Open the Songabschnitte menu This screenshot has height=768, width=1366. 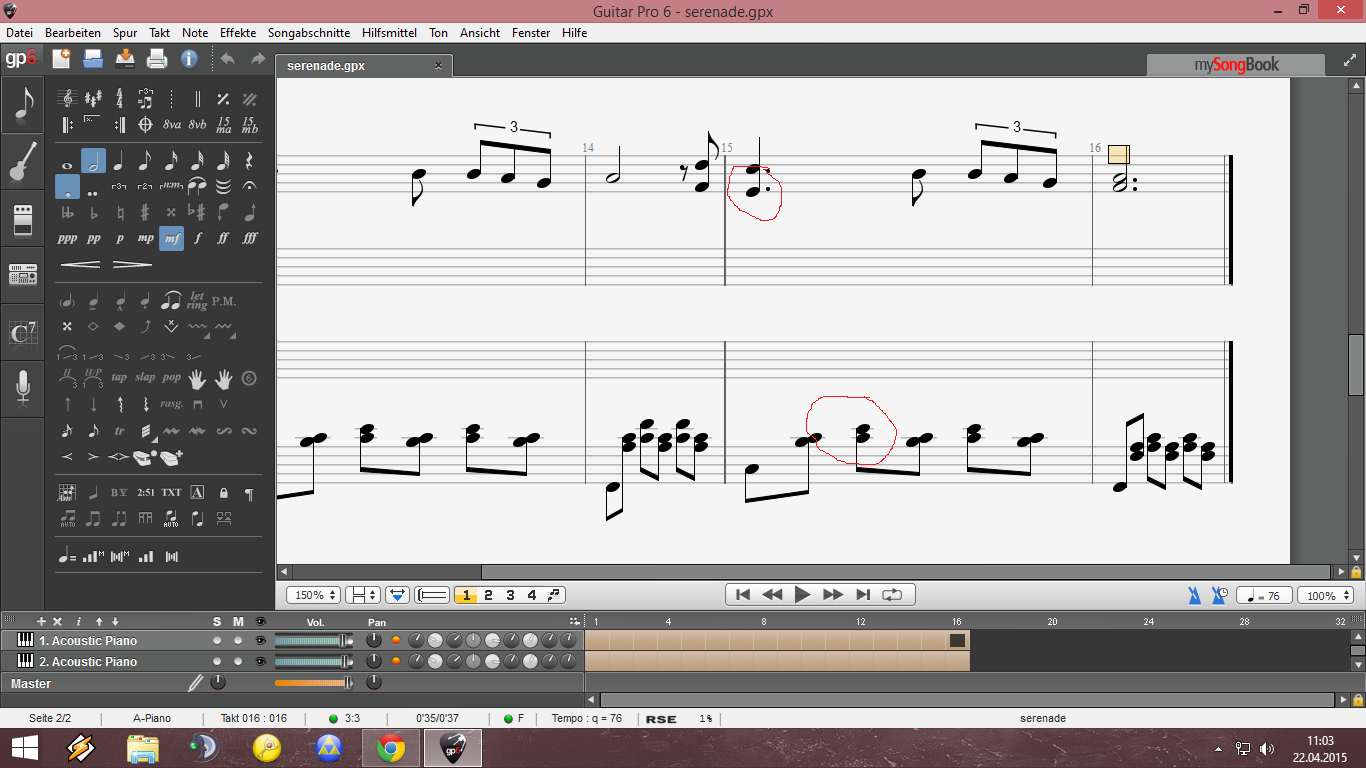[310, 33]
